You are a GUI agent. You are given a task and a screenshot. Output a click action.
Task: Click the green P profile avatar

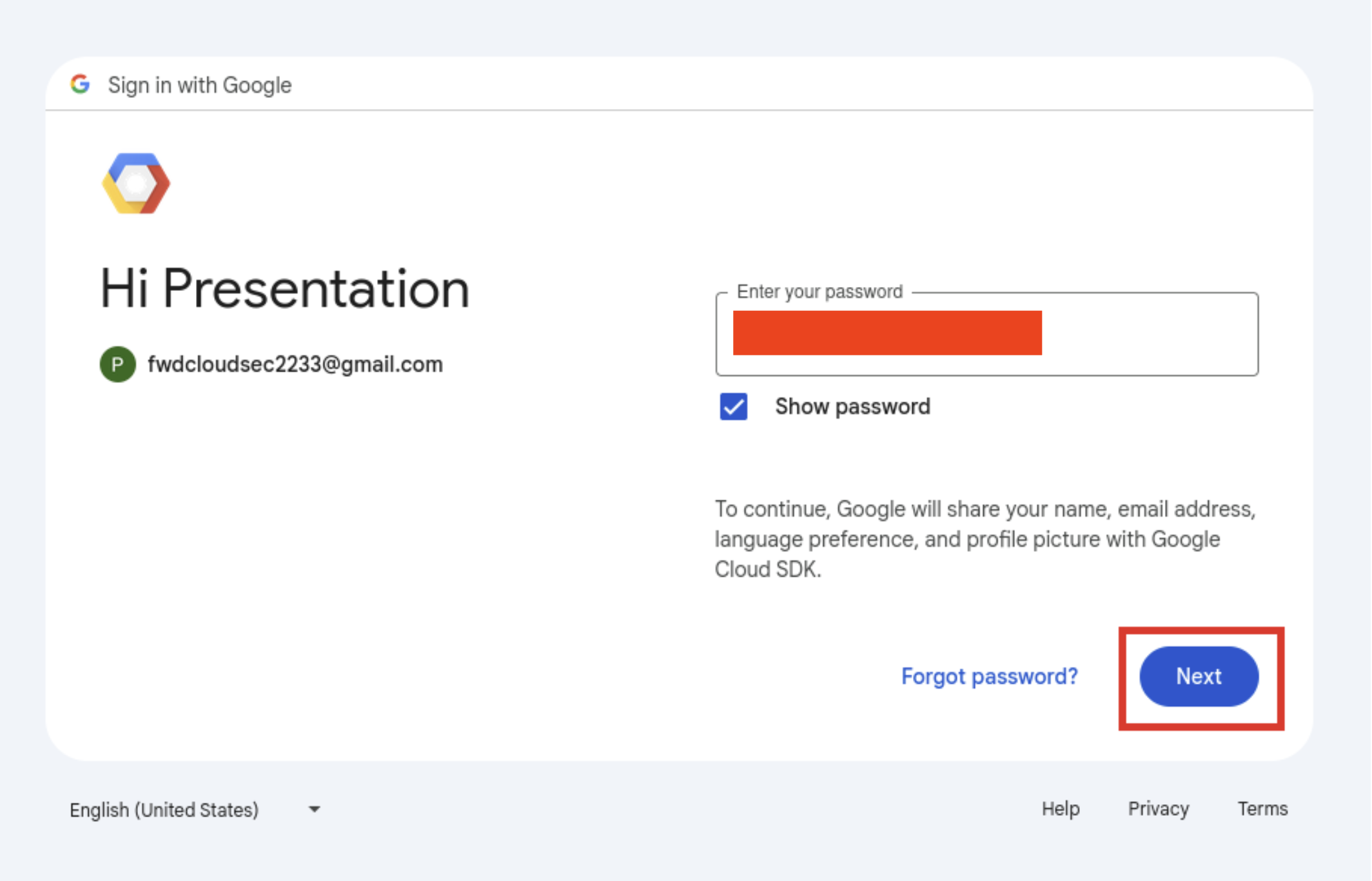(x=117, y=364)
